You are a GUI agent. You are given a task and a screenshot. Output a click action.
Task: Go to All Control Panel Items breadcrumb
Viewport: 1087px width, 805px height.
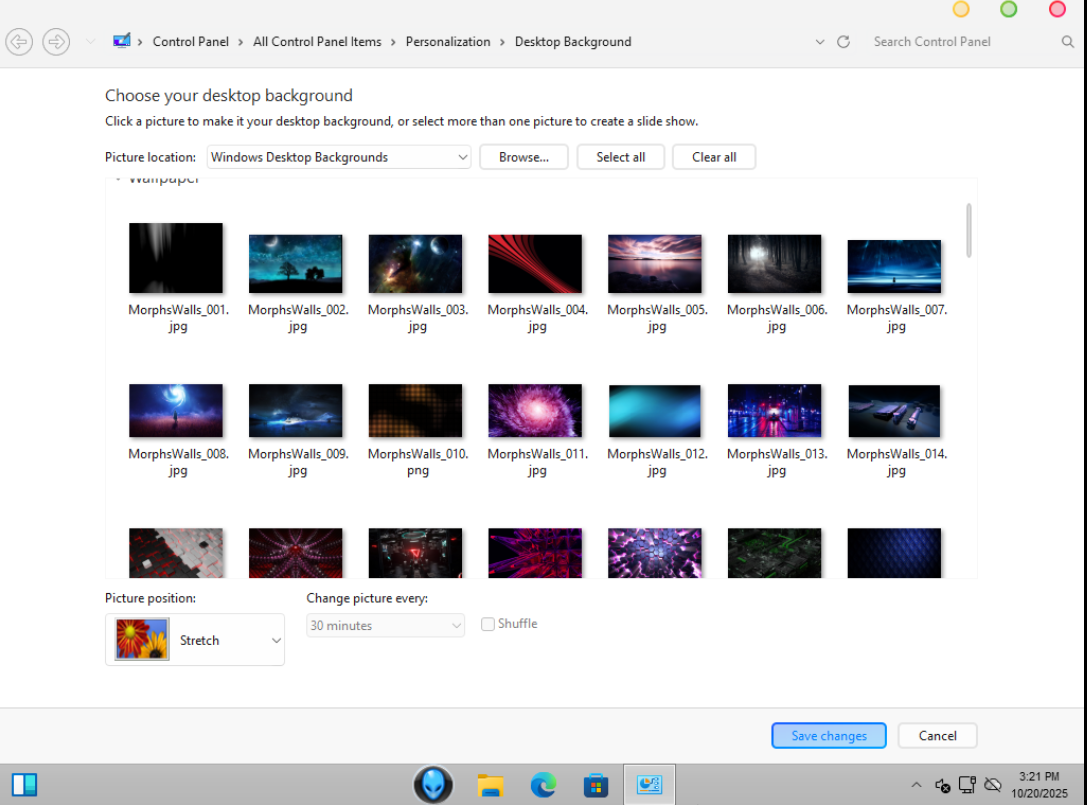click(x=317, y=42)
